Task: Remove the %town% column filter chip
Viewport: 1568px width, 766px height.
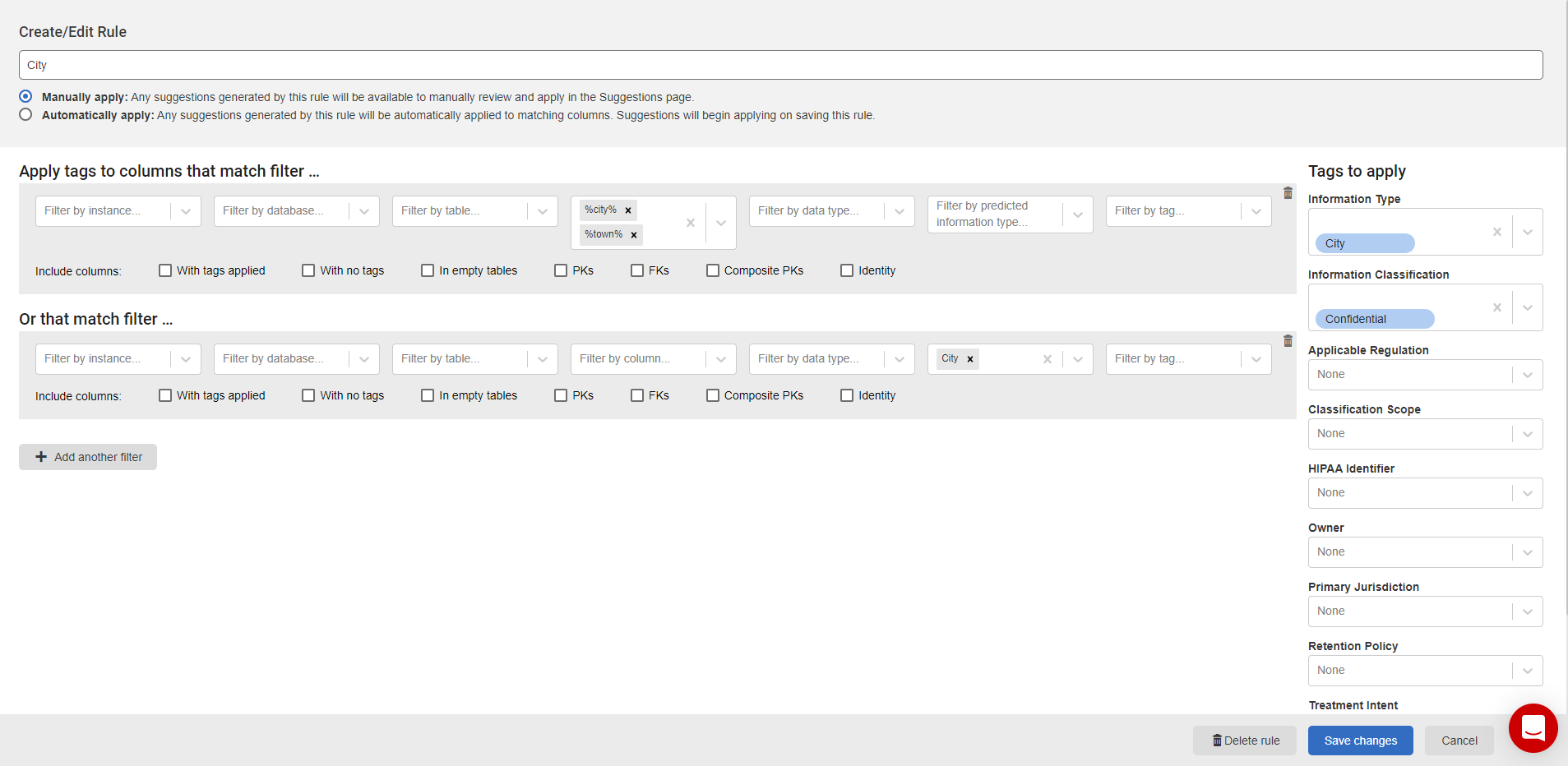Action: tap(634, 235)
